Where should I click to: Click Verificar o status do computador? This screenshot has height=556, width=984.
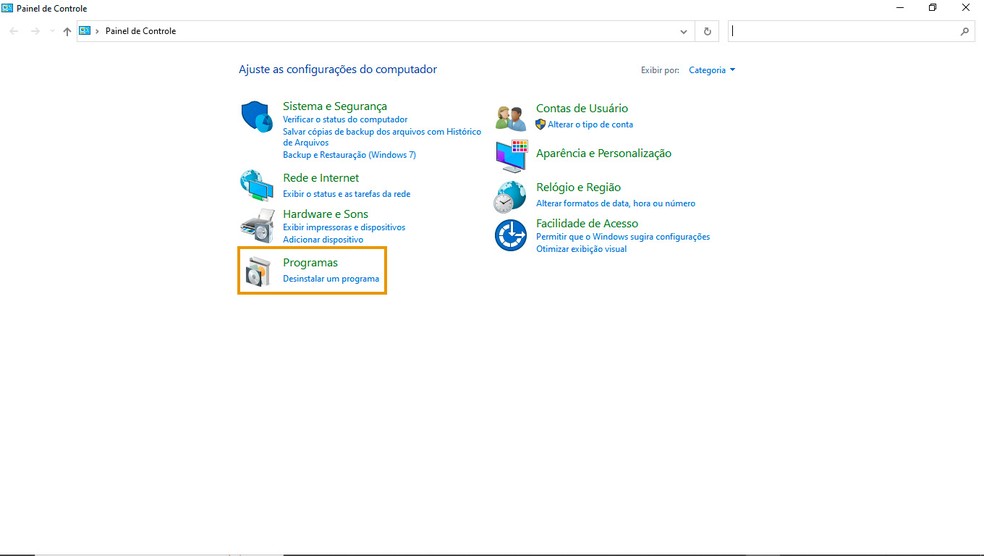(345, 119)
